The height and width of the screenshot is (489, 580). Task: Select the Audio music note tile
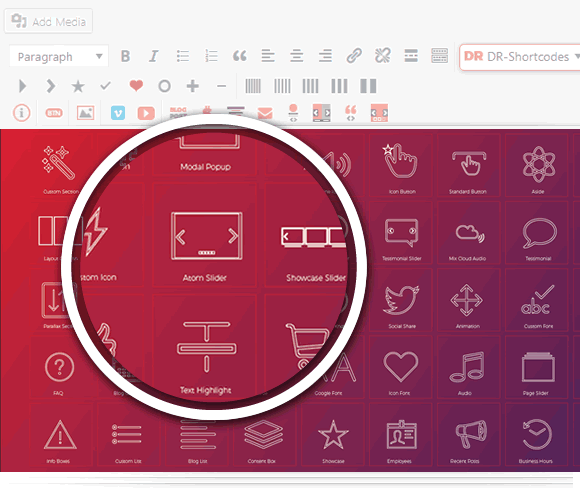(468, 367)
